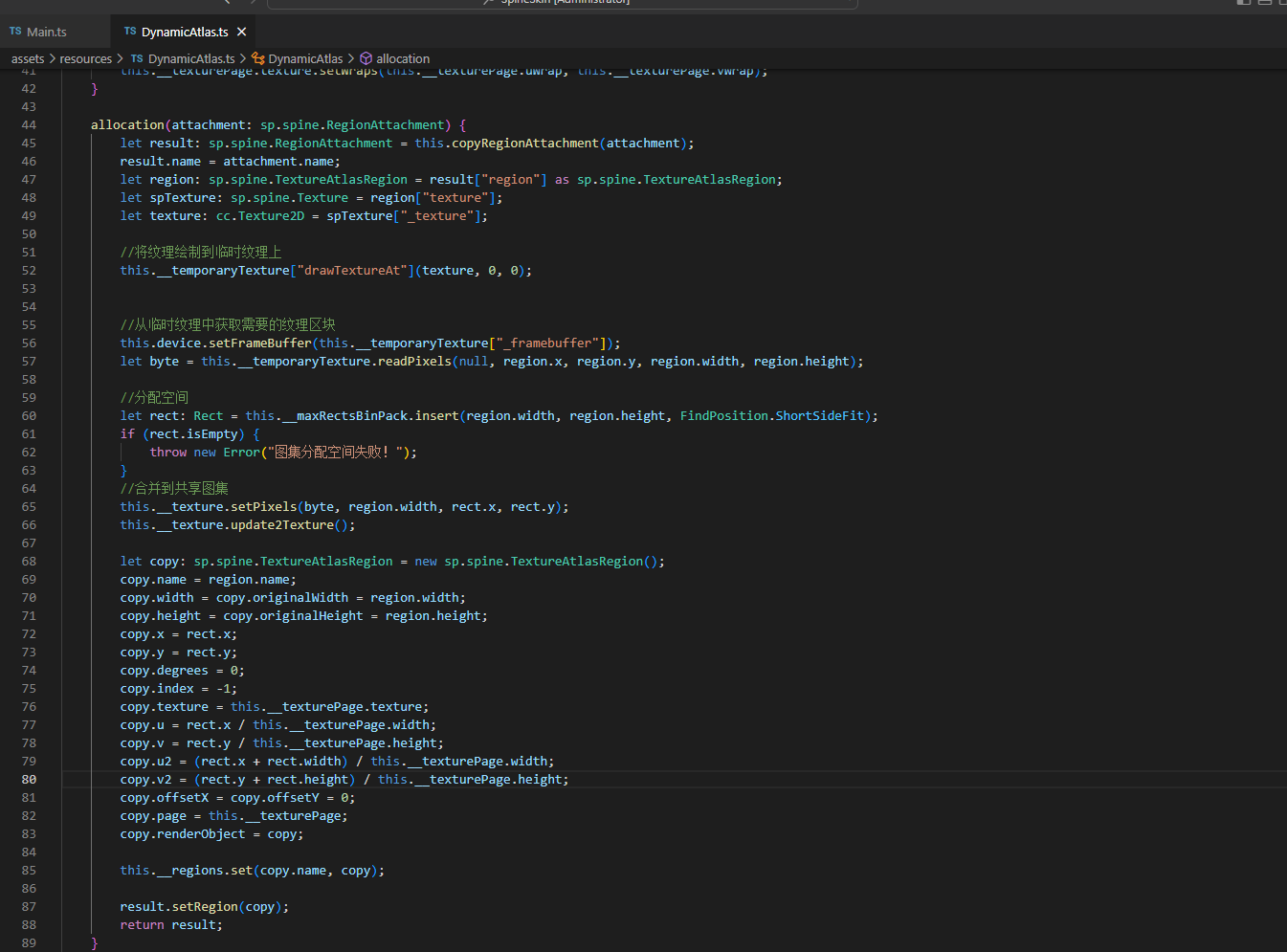Click the DynamicAtlas class icon in the breadcrumb
Screen dimensions: 1287x952
(258, 58)
